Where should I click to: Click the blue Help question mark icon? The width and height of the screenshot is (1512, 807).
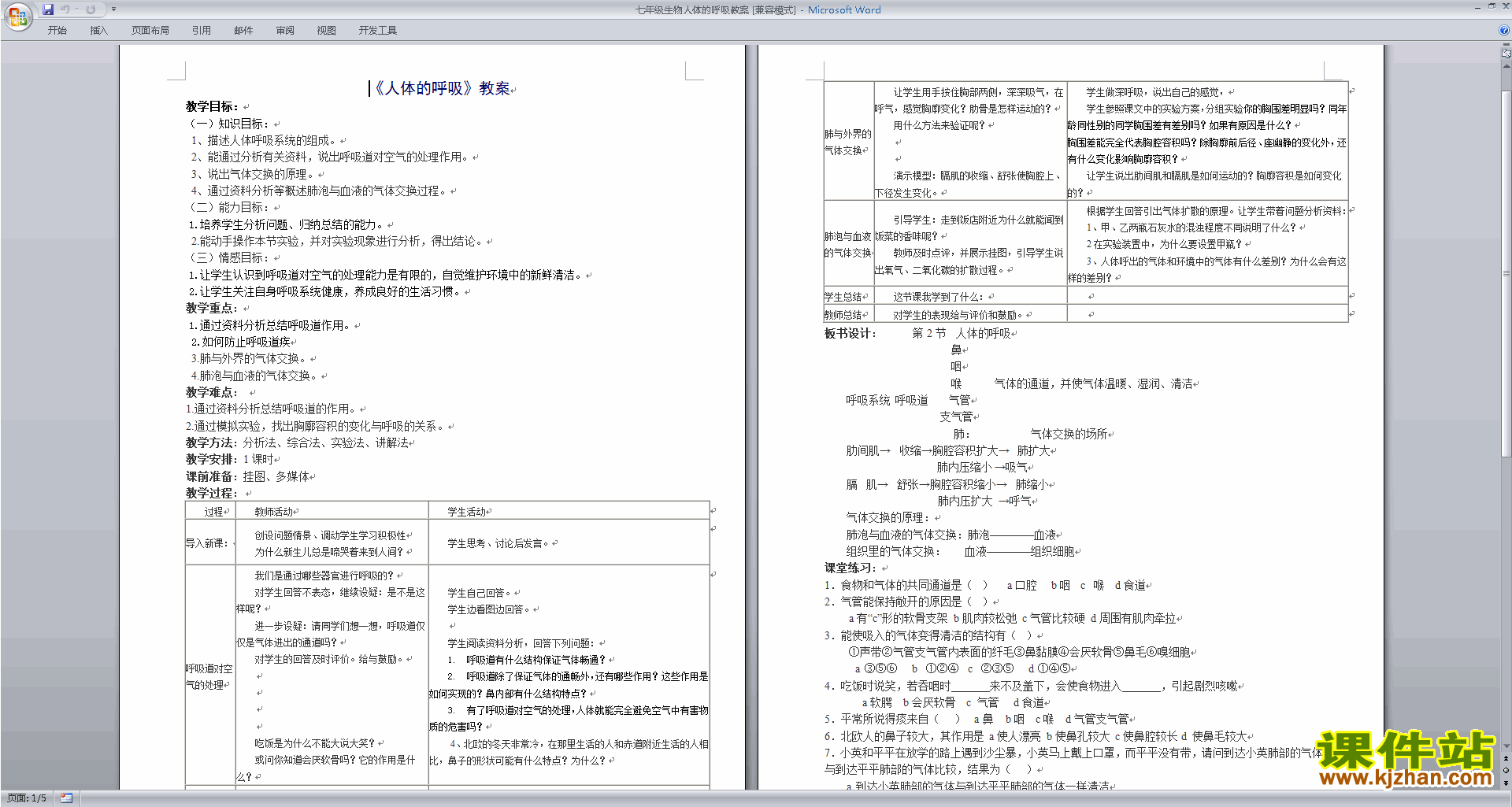pos(1504,31)
